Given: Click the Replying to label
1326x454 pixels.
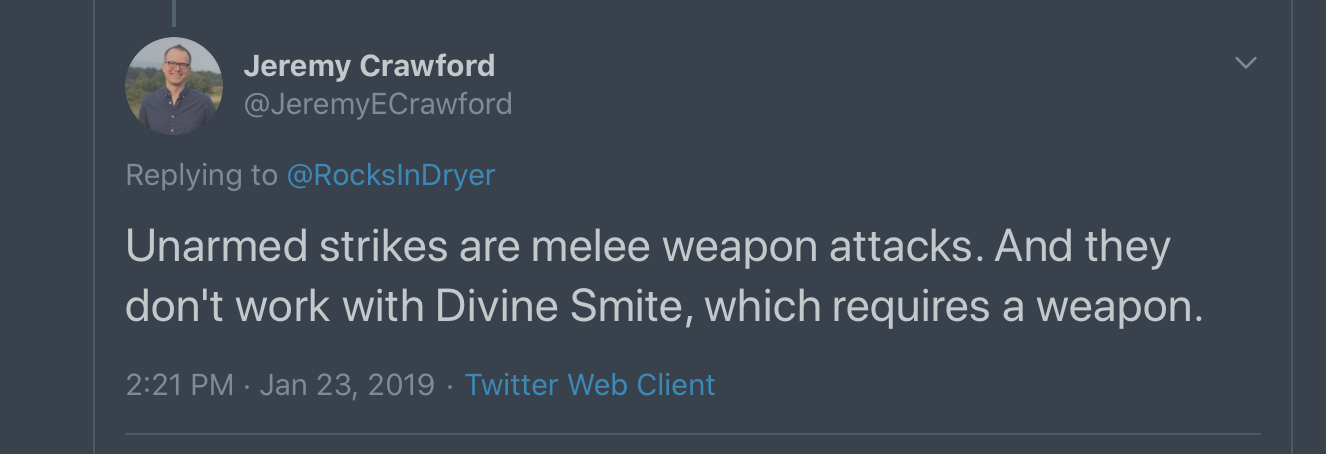Looking at the screenshot, I should tap(202, 175).
